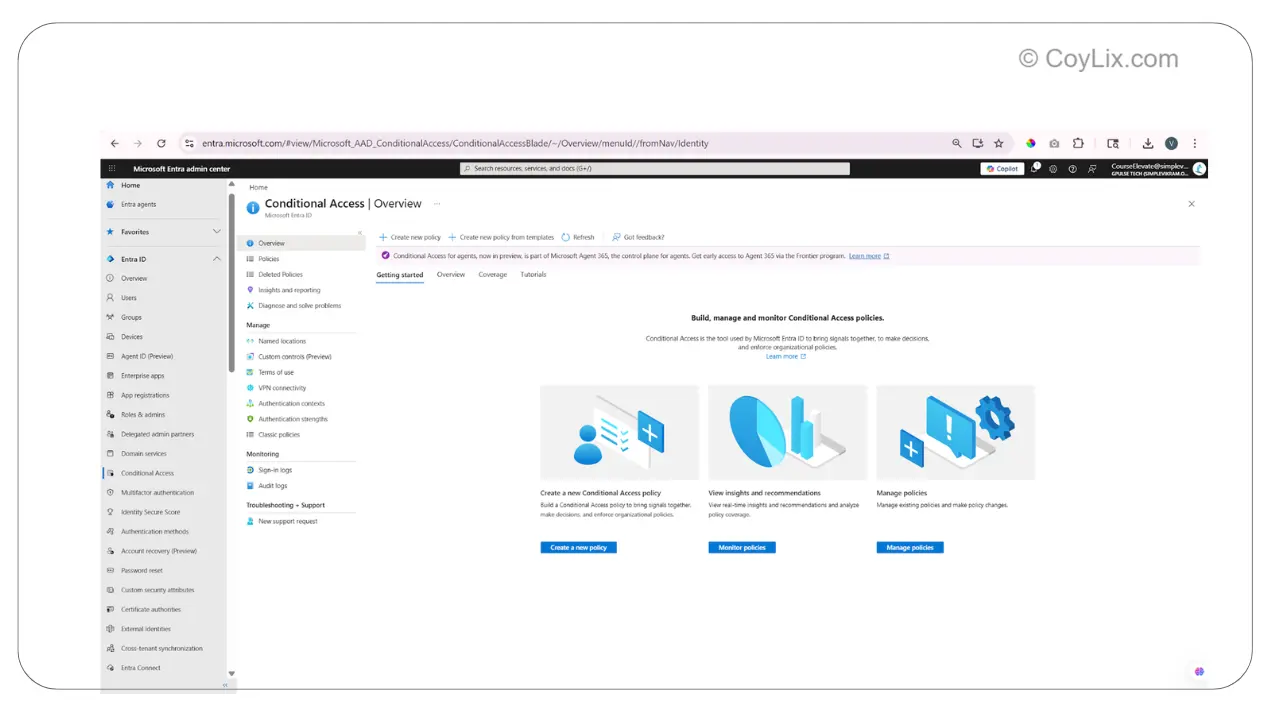Click the search resources input field

click(655, 168)
